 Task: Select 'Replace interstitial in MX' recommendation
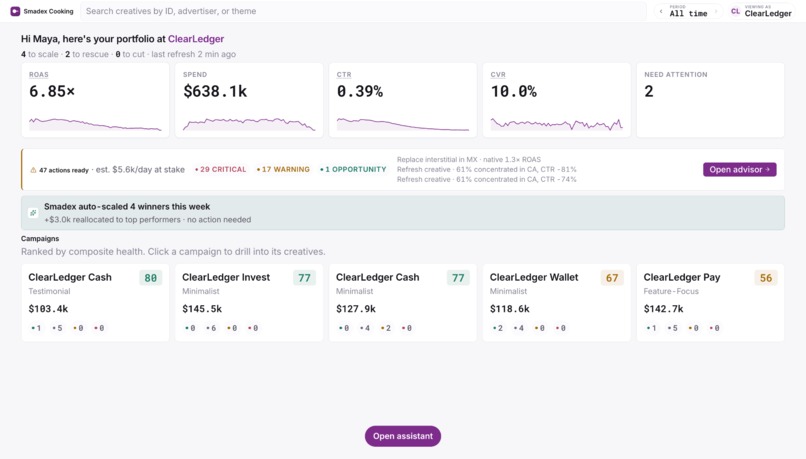(469, 160)
